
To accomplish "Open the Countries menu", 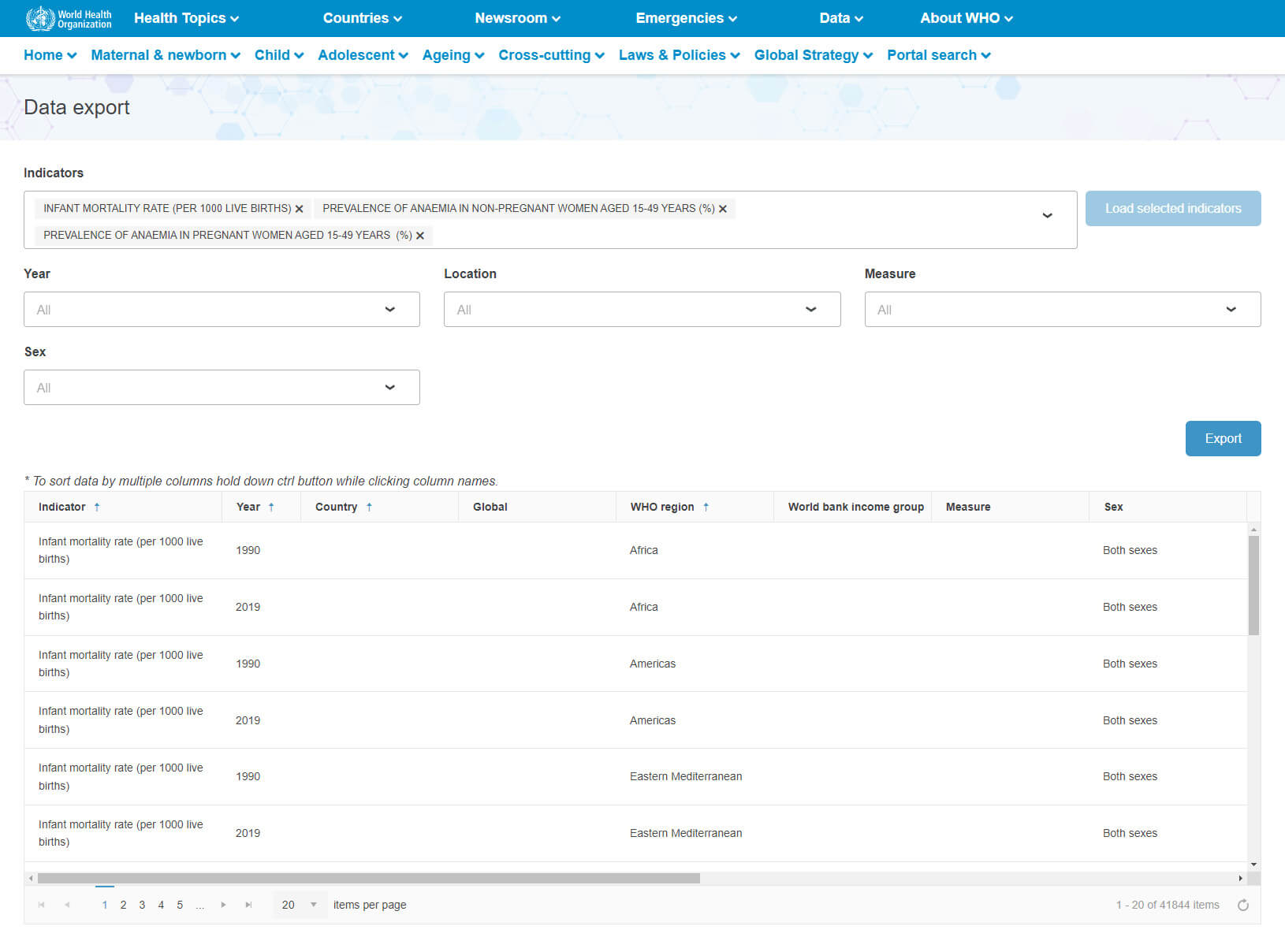I will 363,18.
